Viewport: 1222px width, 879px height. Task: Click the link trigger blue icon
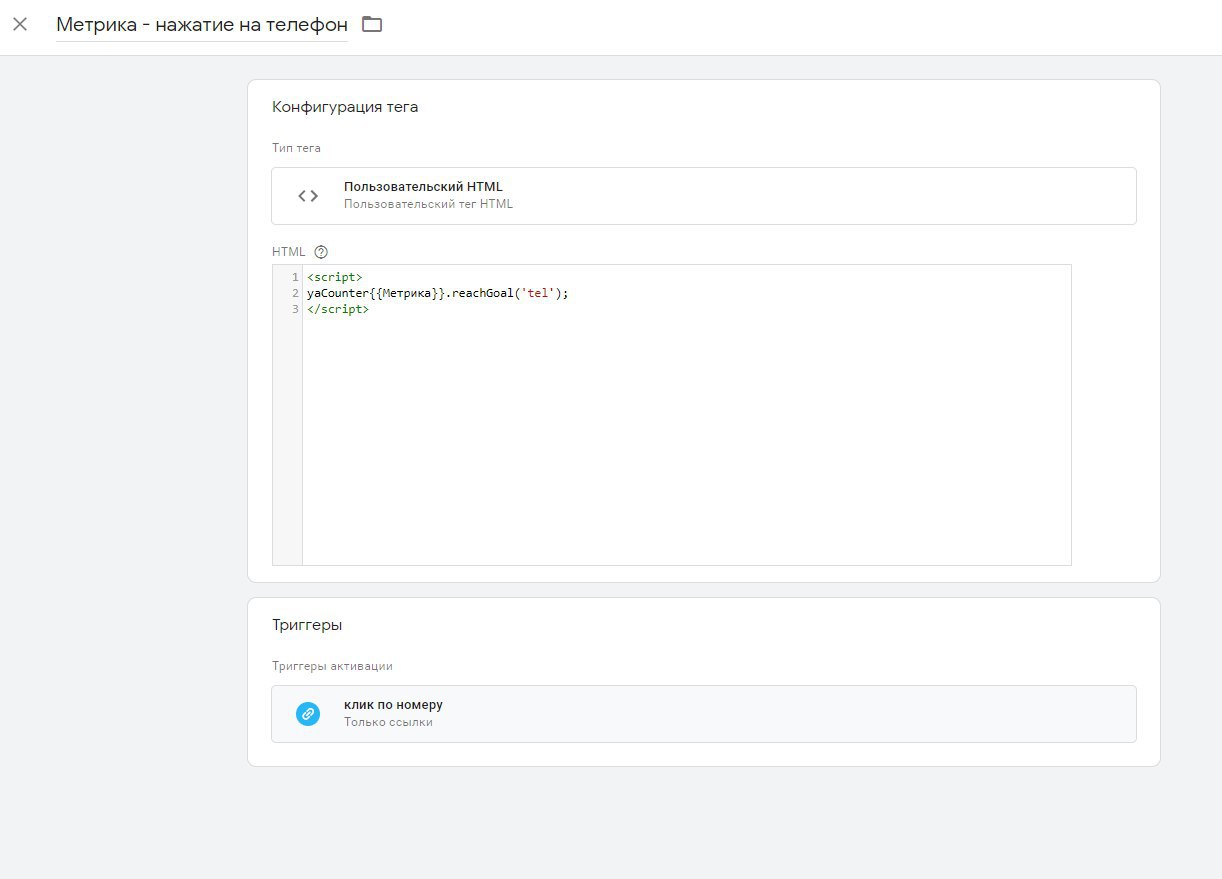click(308, 714)
